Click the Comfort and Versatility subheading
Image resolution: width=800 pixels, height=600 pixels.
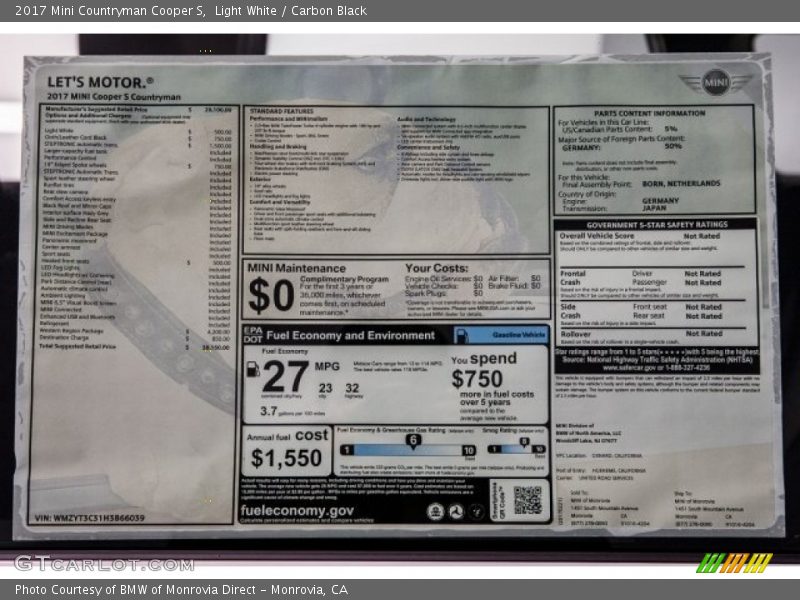point(280,202)
